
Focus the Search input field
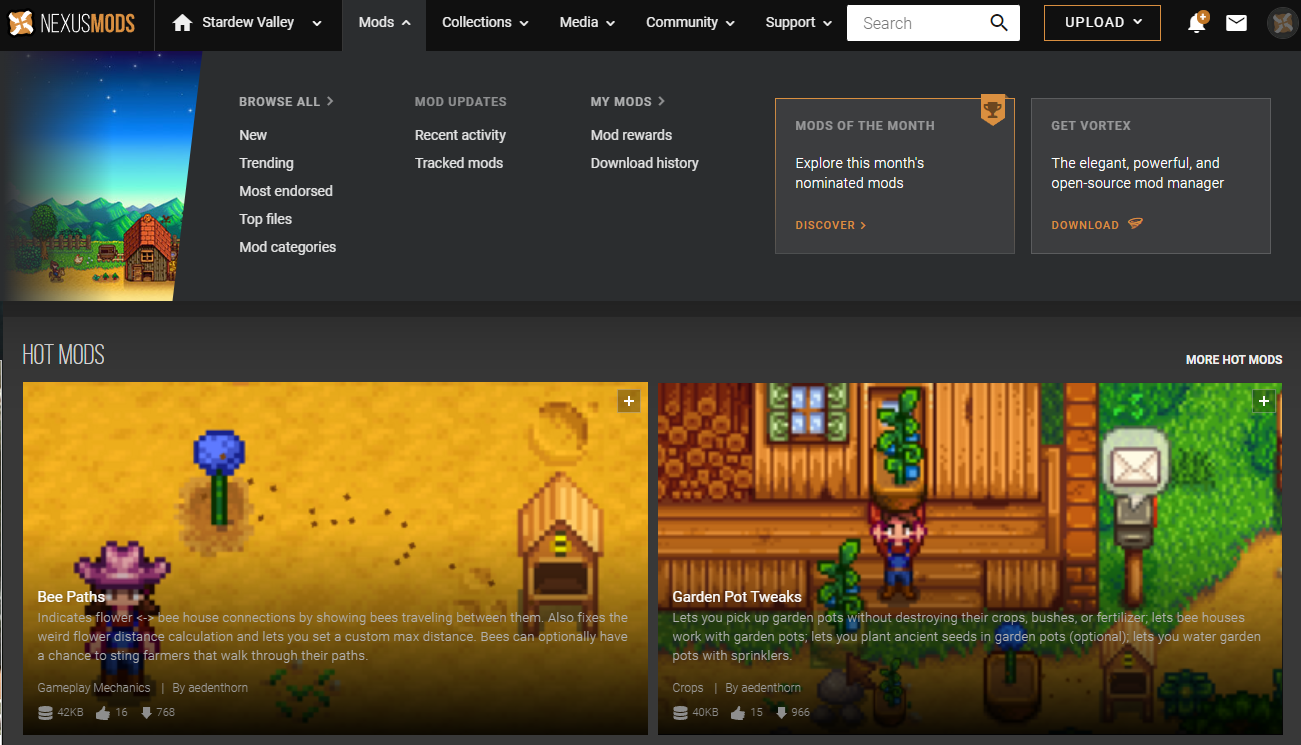918,23
